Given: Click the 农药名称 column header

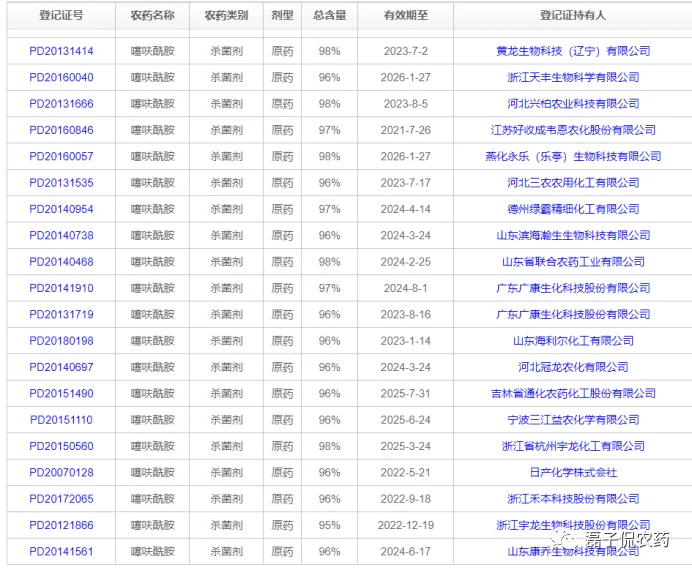Looking at the screenshot, I should coord(153,15).
